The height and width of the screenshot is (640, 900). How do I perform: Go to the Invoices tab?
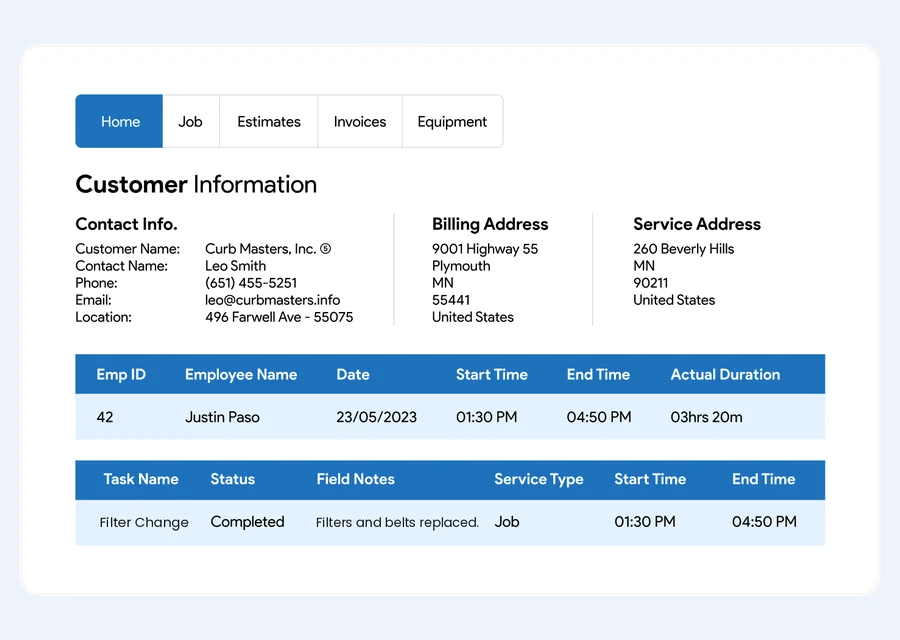360,121
